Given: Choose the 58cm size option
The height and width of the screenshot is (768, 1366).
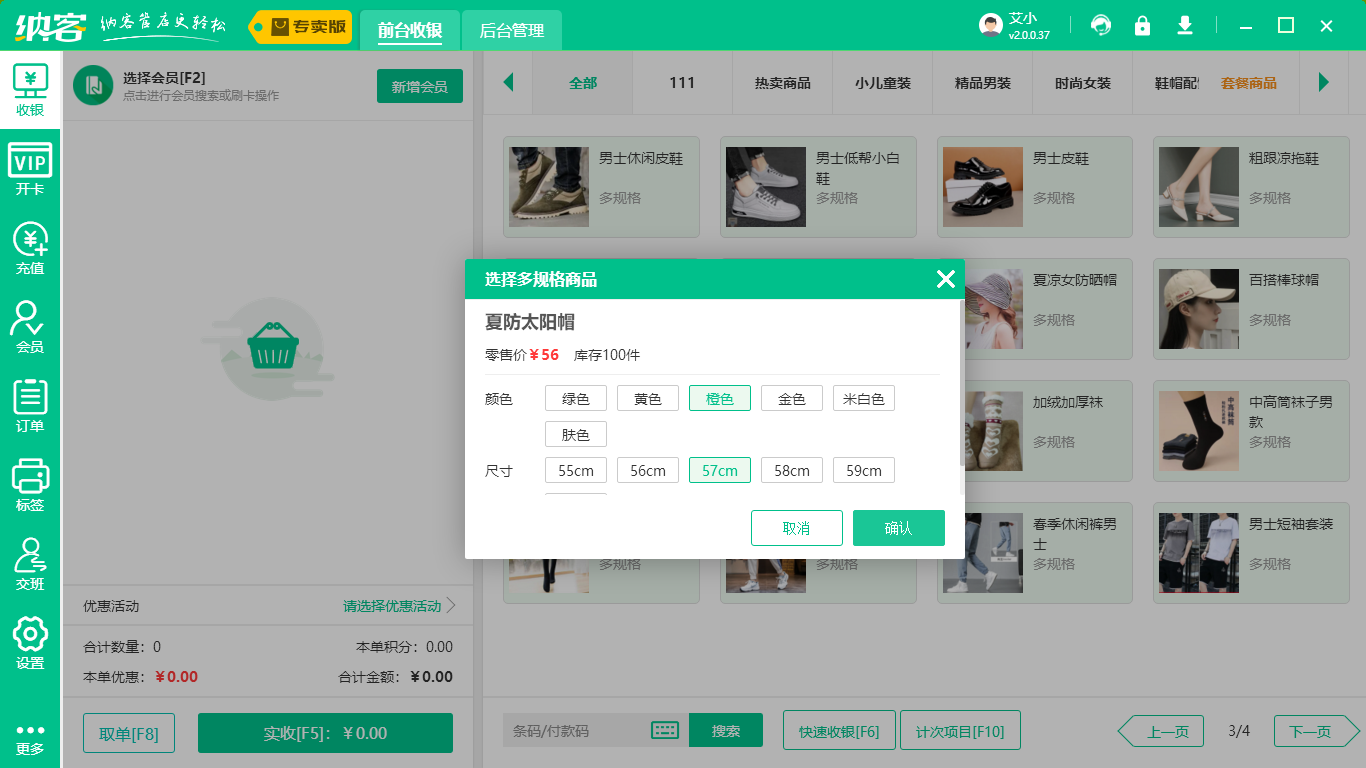Looking at the screenshot, I should coord(791,469).
